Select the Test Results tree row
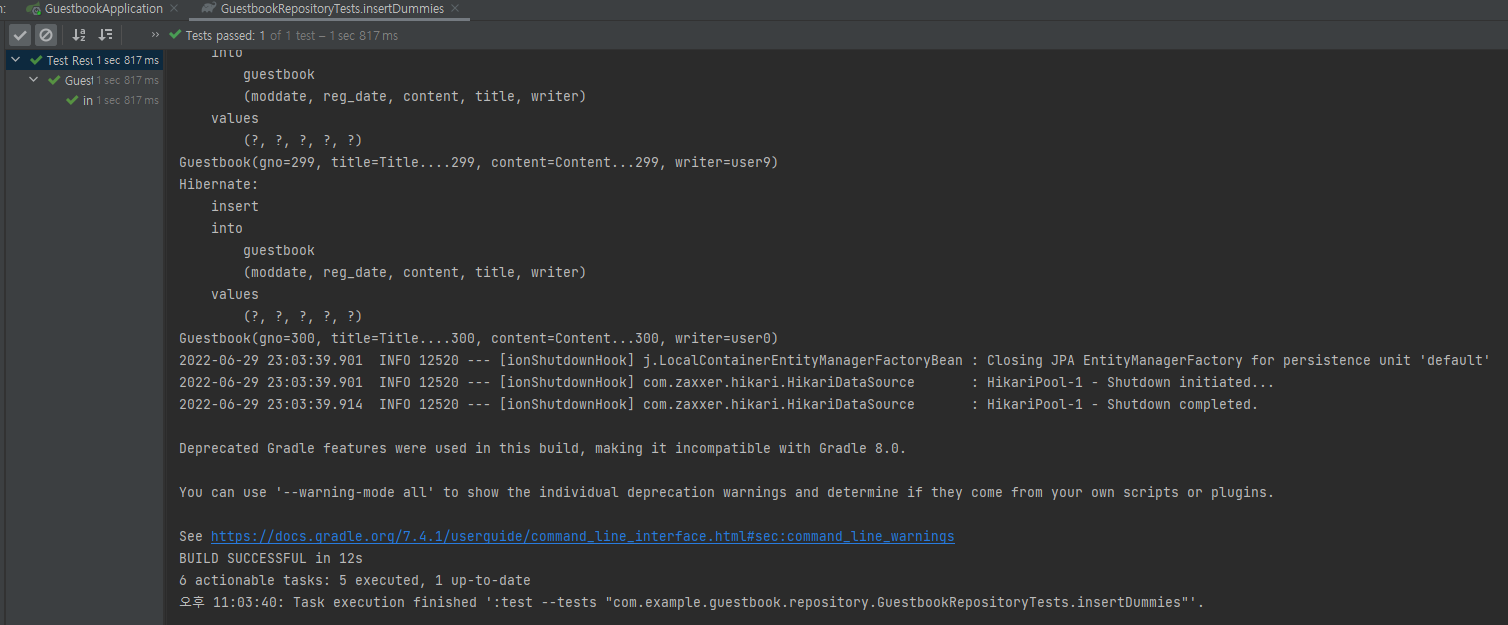Screen dimensions: 1508x625 point(84,60)
